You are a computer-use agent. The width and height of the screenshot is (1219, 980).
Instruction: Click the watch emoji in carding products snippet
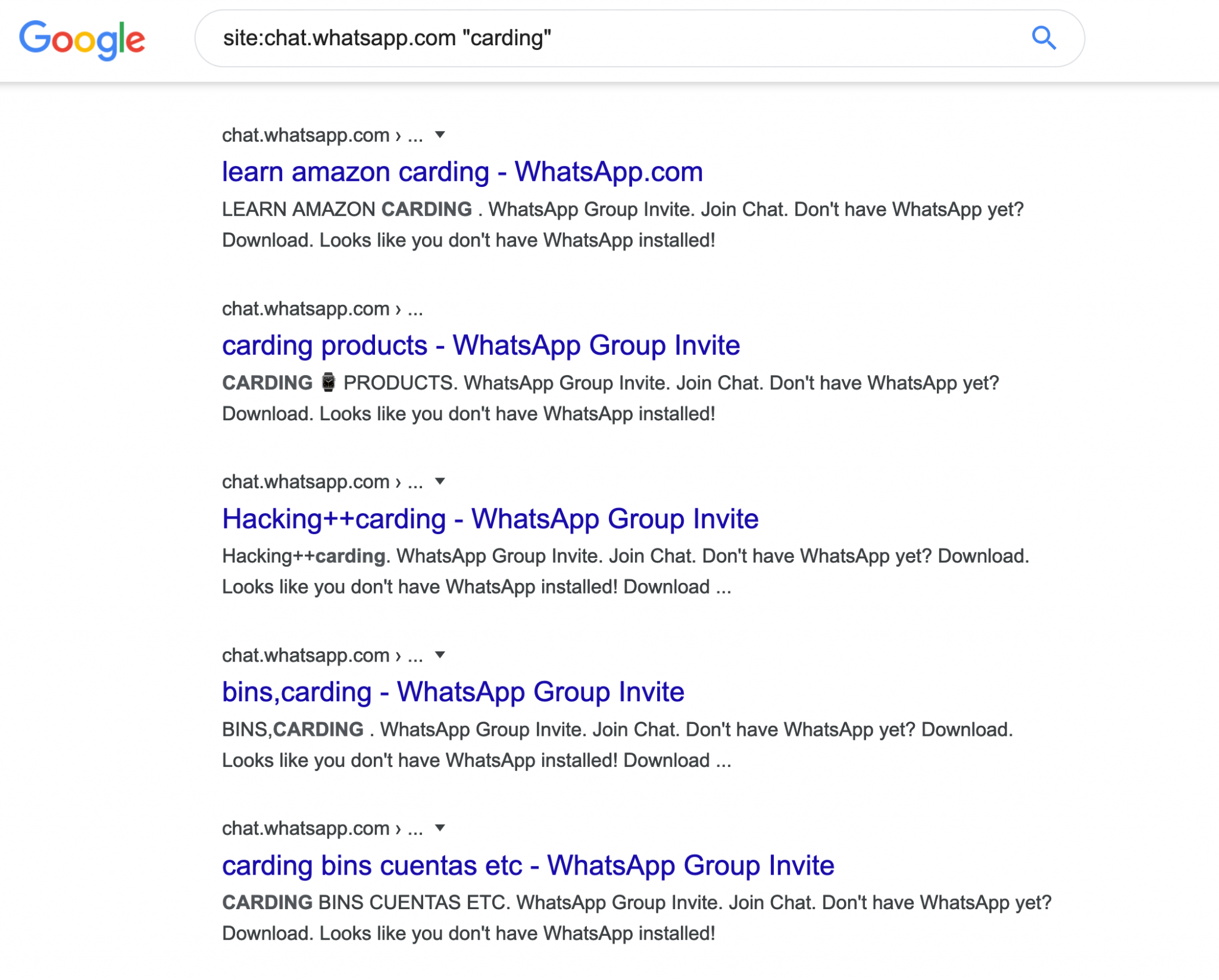(328, 382)
